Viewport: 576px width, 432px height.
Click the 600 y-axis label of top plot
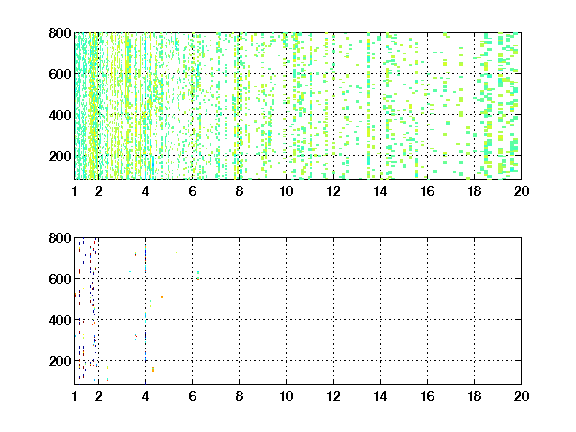click(x=60, y=74)
